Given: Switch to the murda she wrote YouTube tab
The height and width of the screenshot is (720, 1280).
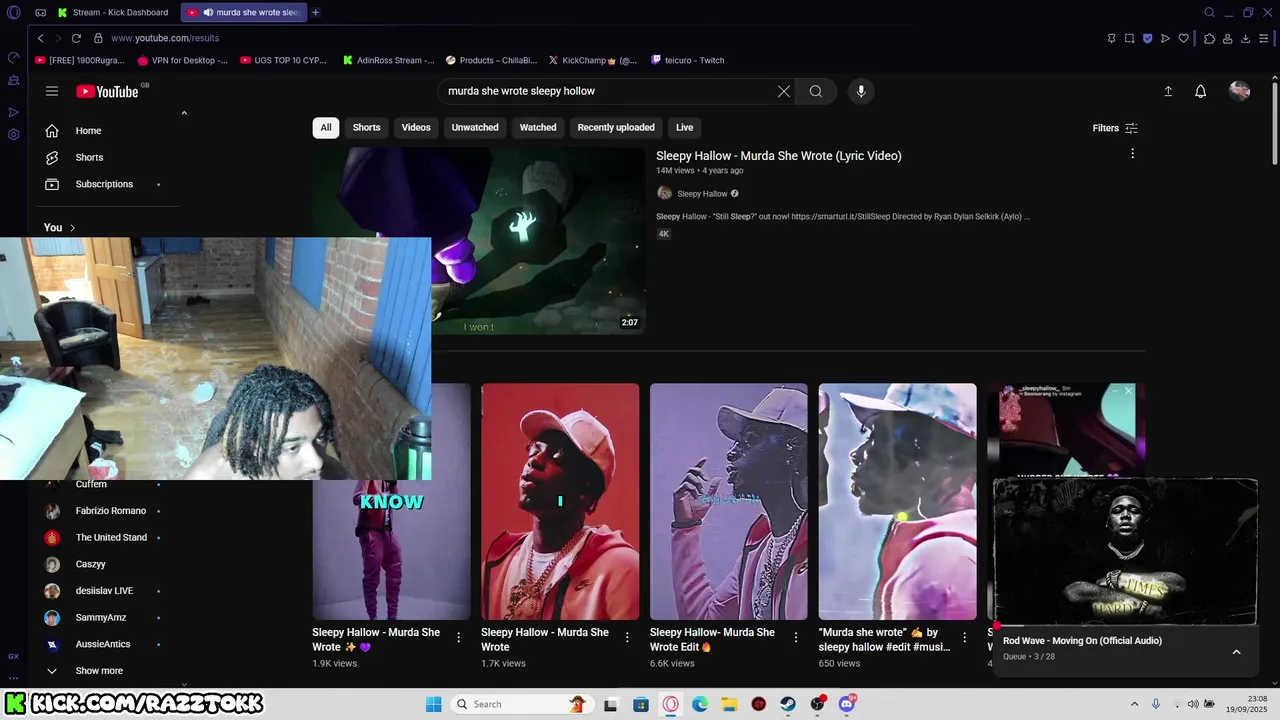Looking at the screenshot, I should [x=244, y=12].
